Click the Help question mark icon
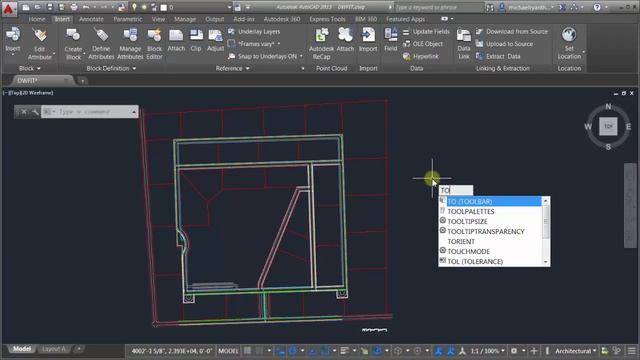 [597, 7]
